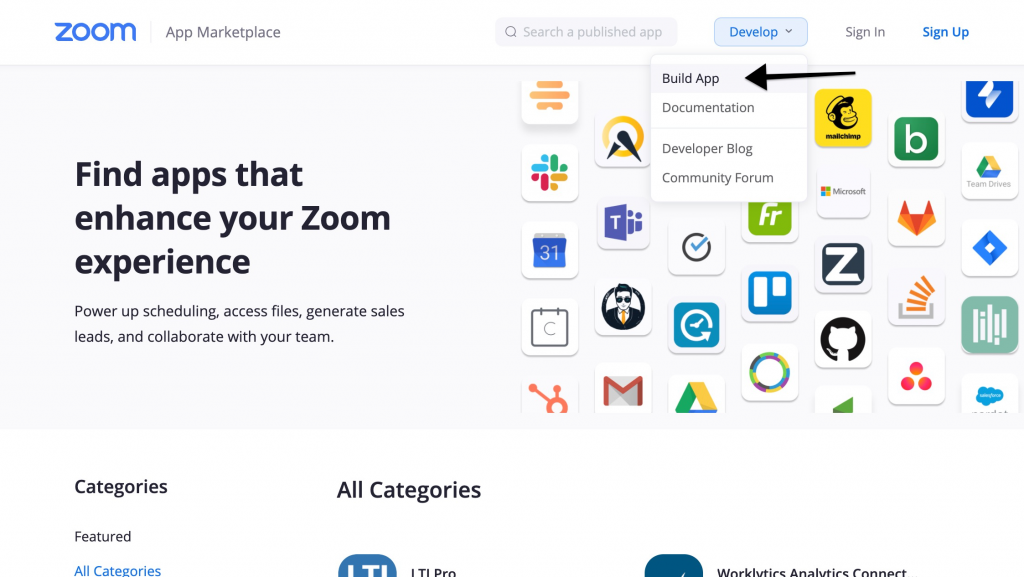
Task: Select the HubSpot app icon
Action: coord(550,396)
